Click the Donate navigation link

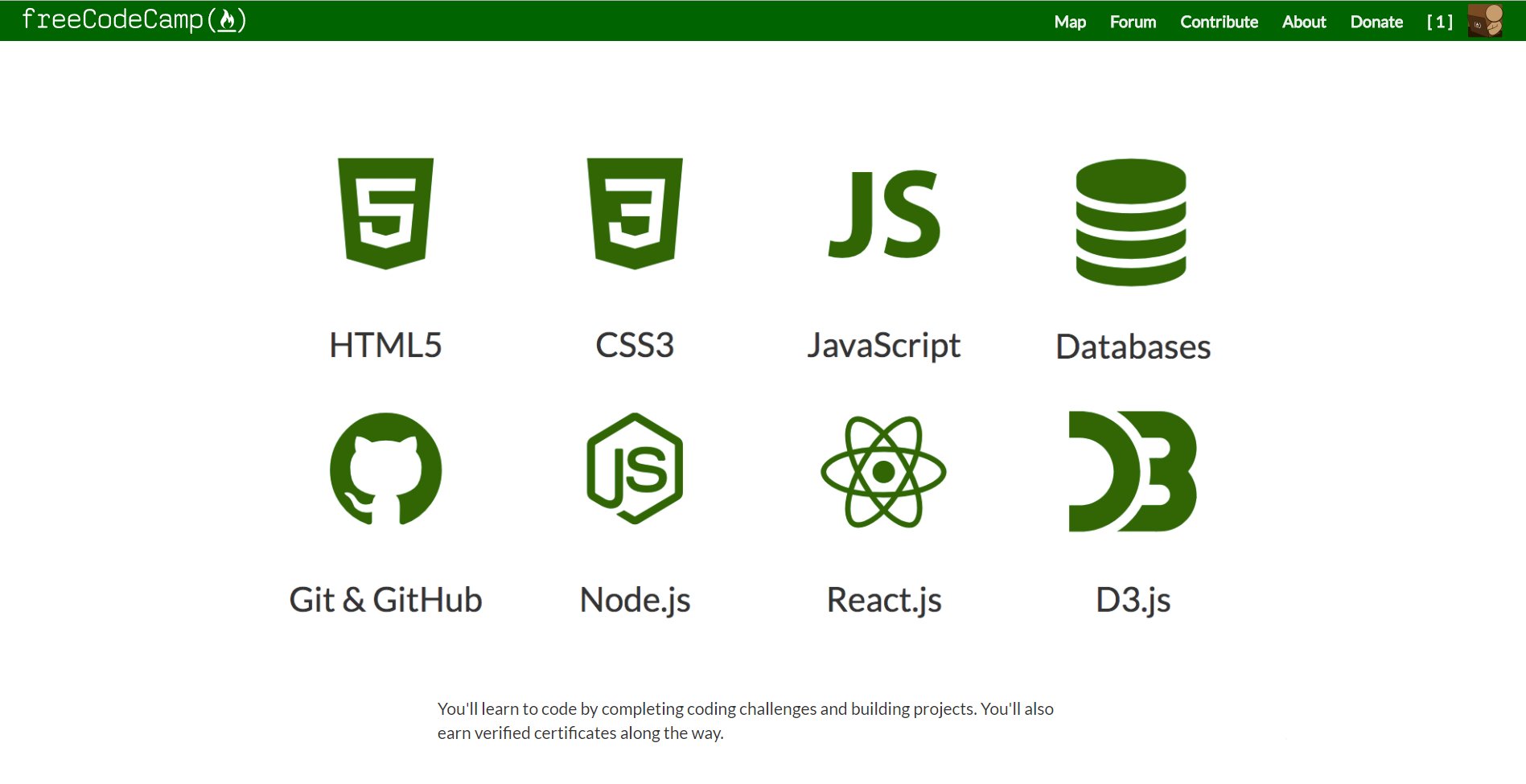pos(1376,22)
